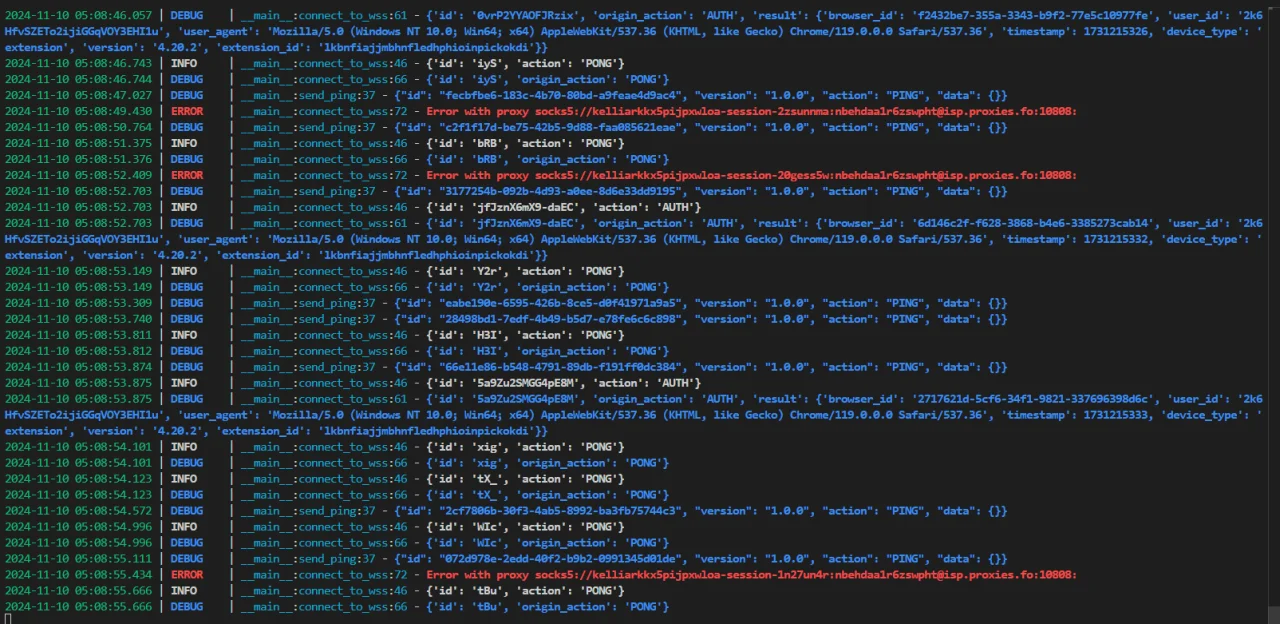1280x624 pixels.
Task: Click __main__:connect_to_wss:72 on the 05:08:52.409 line
Action: [x=324, y=175]
